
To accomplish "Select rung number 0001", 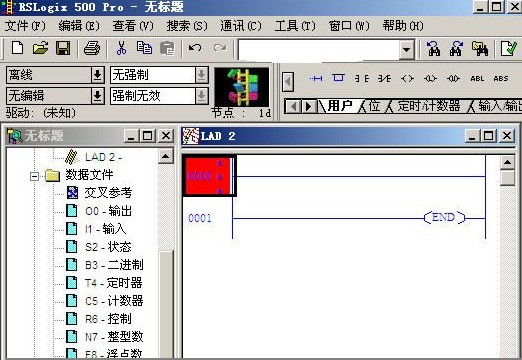I will 200,218.
